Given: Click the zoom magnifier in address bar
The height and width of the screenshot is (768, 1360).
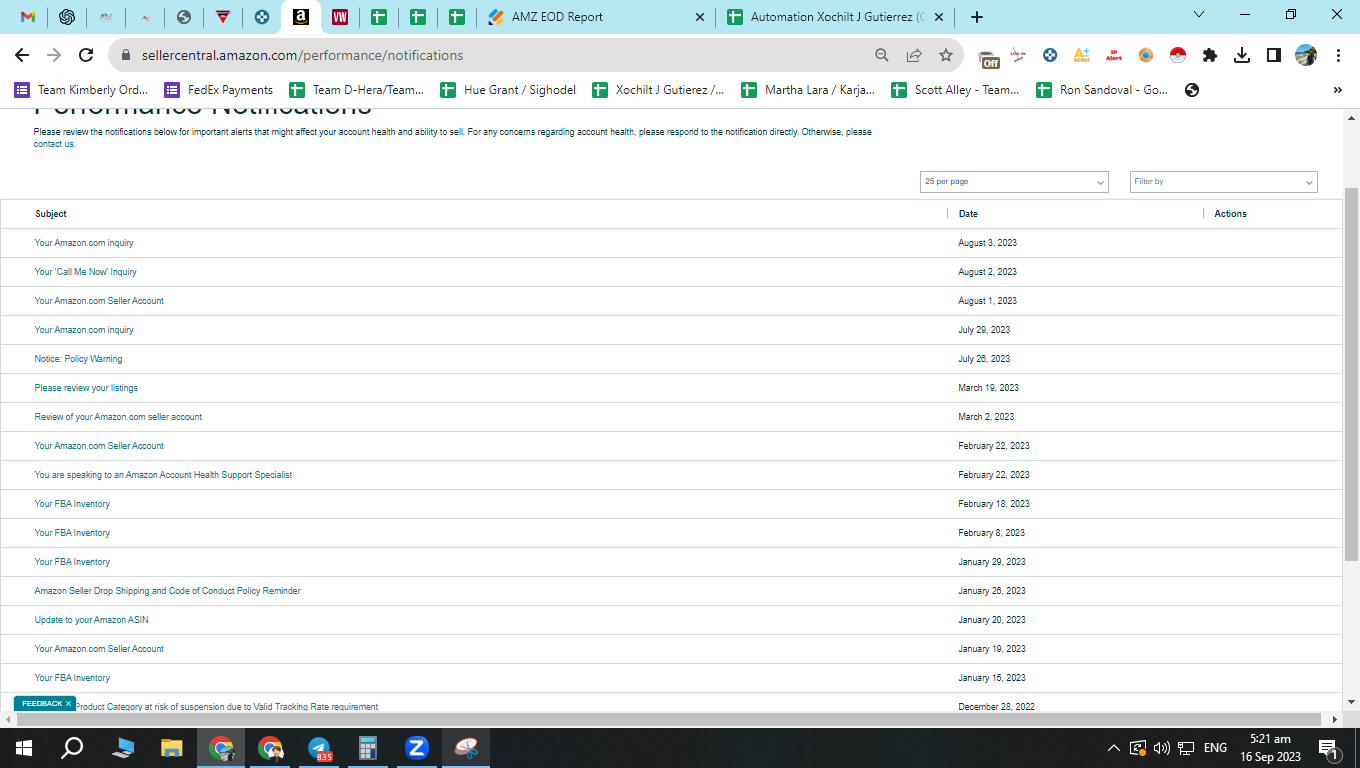Looking at the screenshot, I should [x=882, y=55].
